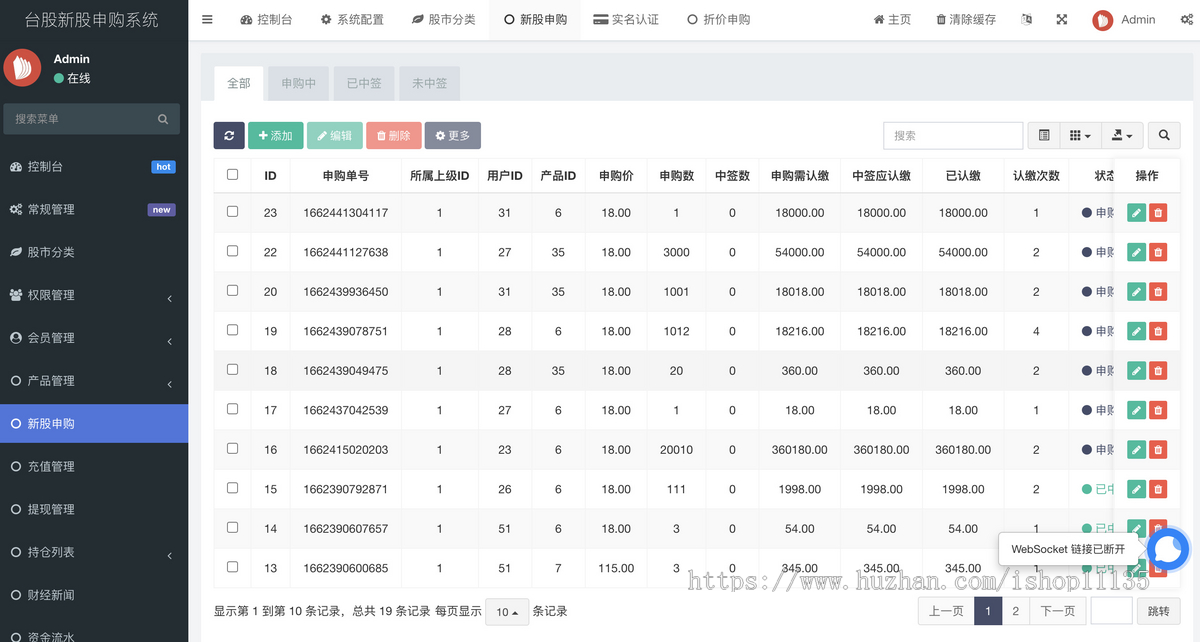1200x642 pixels.
Task: Toggle the table view list icon
Action: tap(1044, 135)
